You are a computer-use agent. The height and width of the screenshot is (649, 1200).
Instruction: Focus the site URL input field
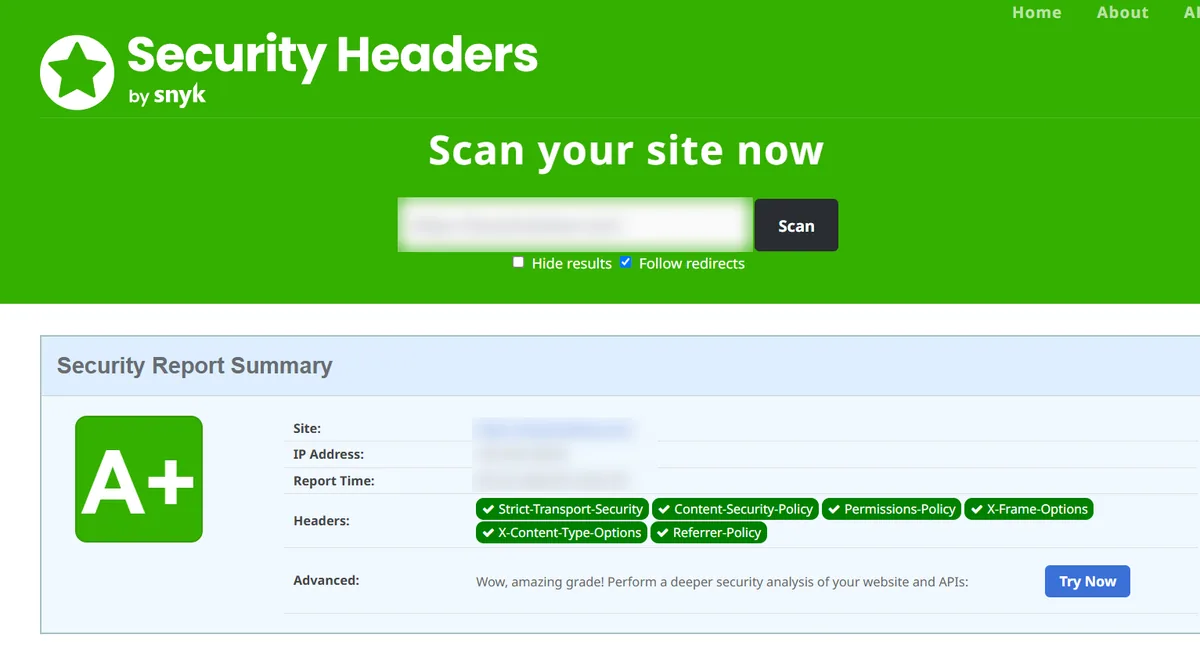pyautogui.click(x=575, y=225)
